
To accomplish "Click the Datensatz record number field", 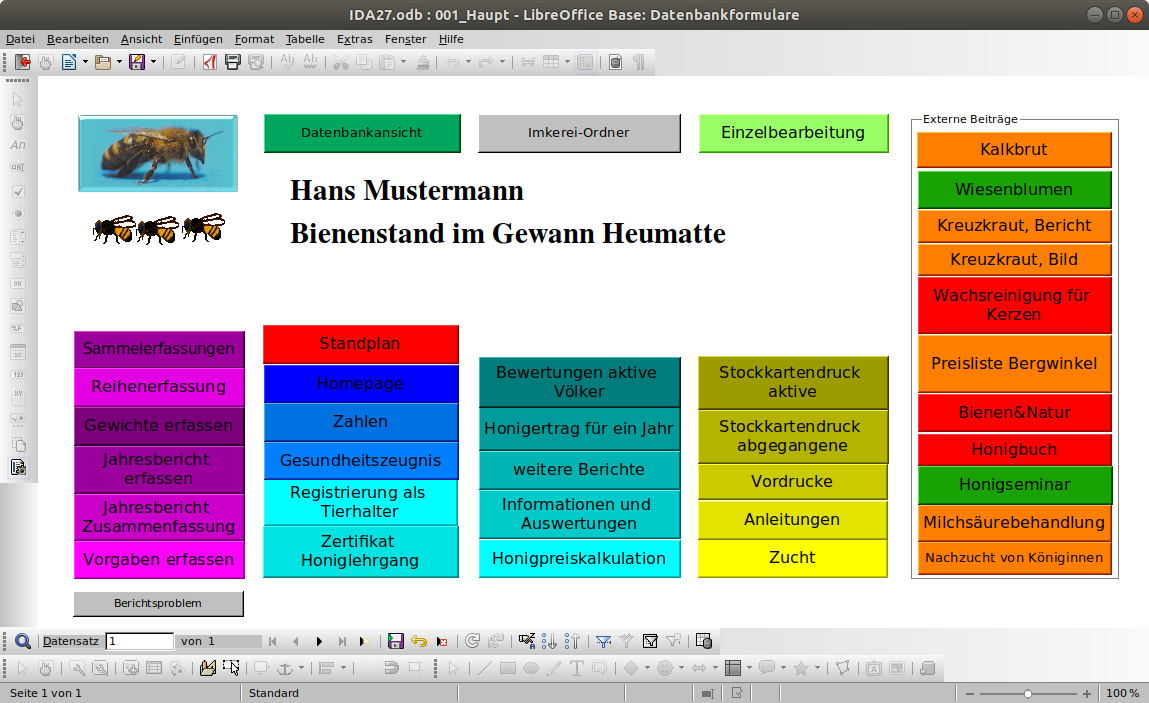I will pyautogui.click(x=139, y=641).
